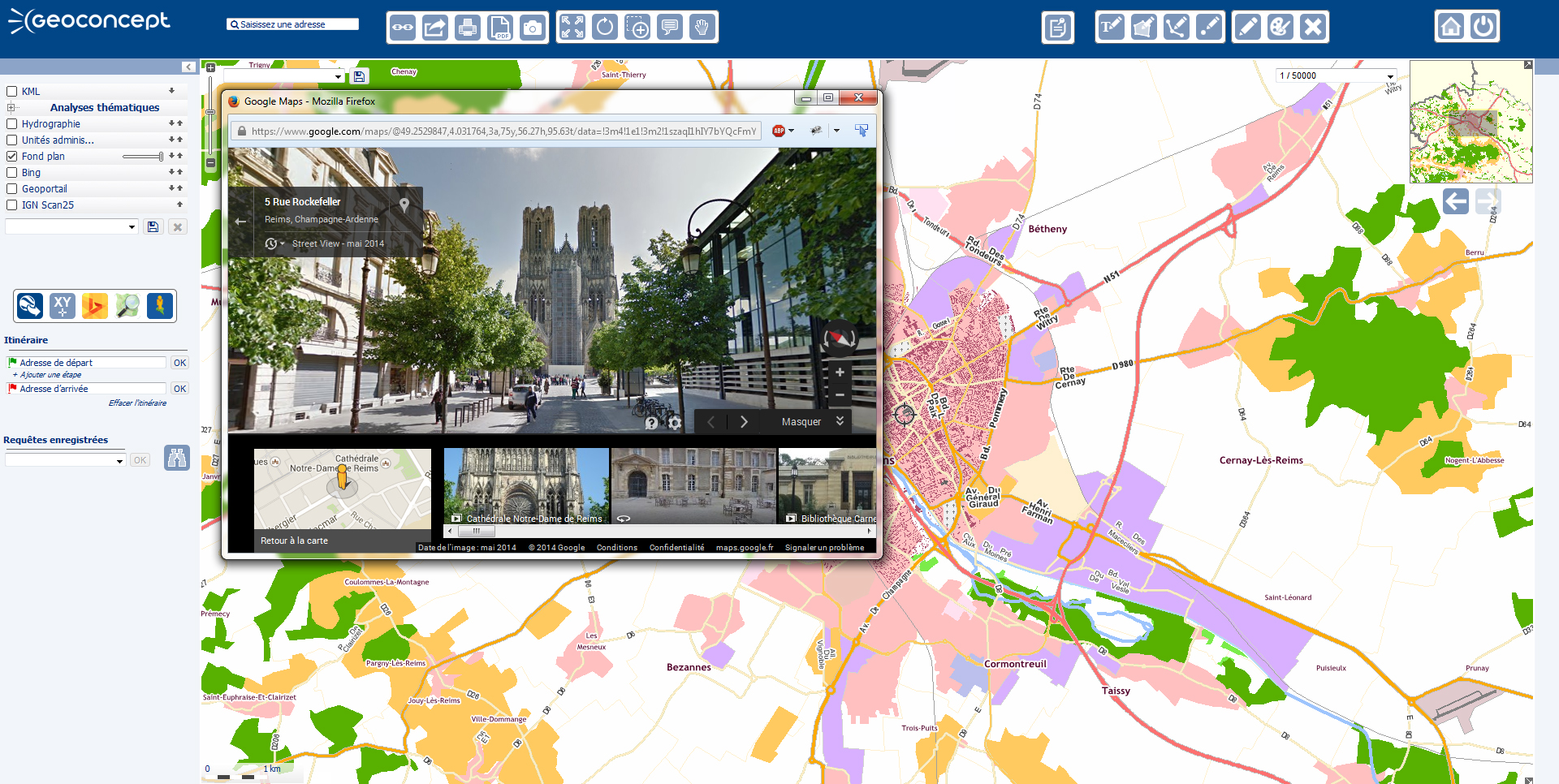Click the globe geocoding tool icon
1559x784 pixels.
(30, 306)
